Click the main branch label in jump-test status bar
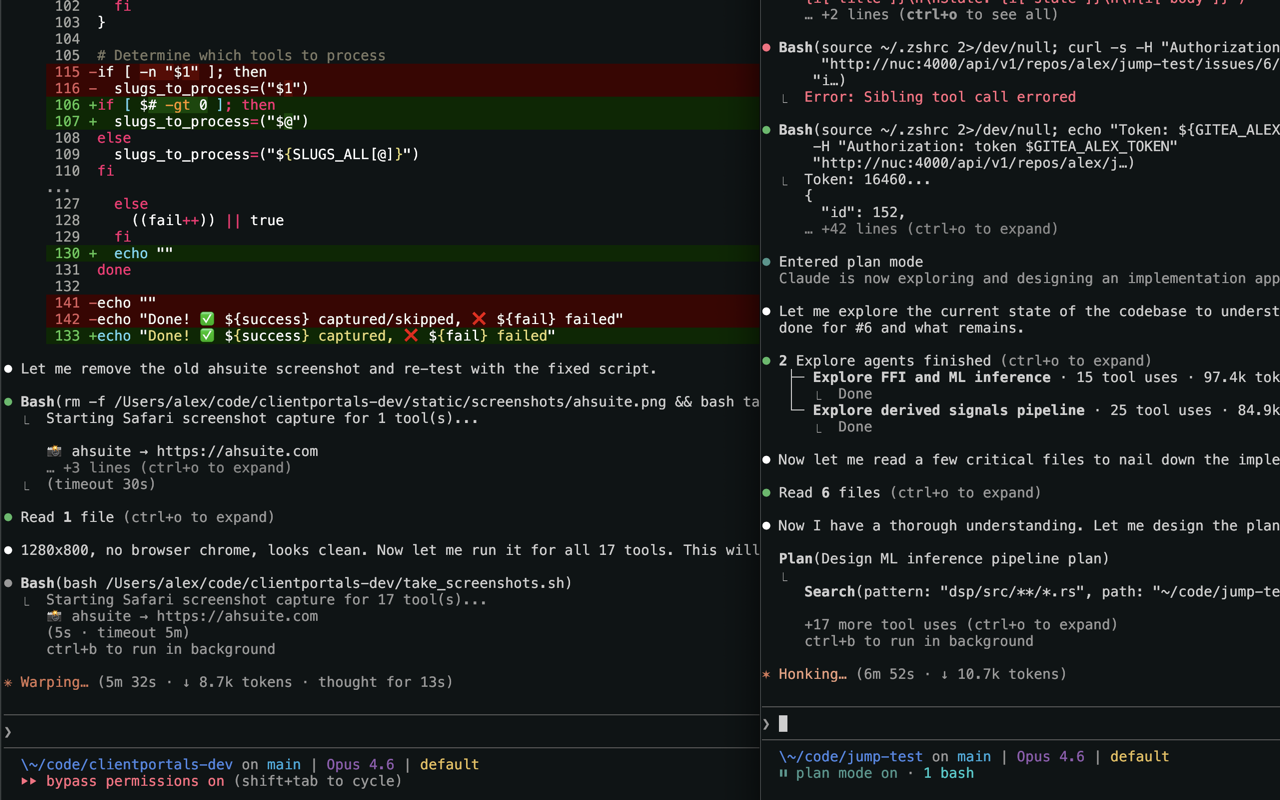Viewport: 1280px width, 800px height. [x=974, y=756]
